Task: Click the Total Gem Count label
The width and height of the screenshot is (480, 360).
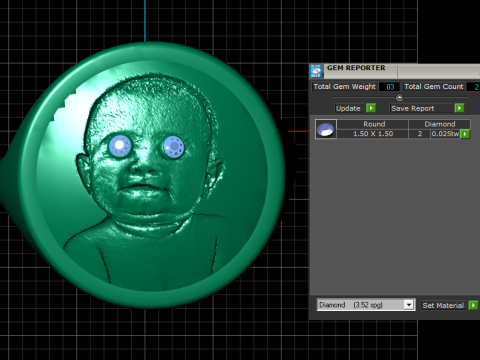Action: pyautogui.click(x=434, y=87)
